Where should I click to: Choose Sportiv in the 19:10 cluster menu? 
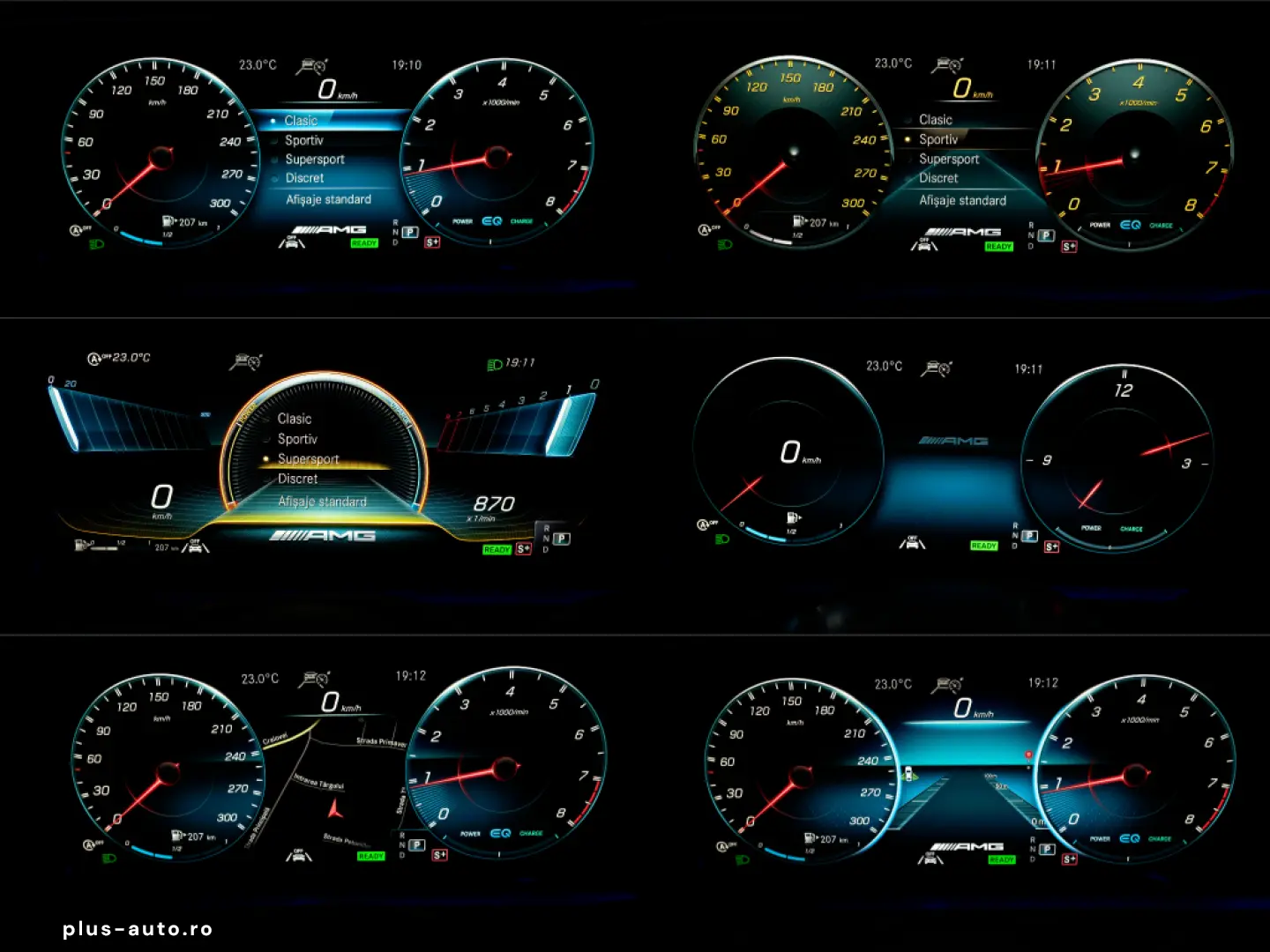[304, 140]
